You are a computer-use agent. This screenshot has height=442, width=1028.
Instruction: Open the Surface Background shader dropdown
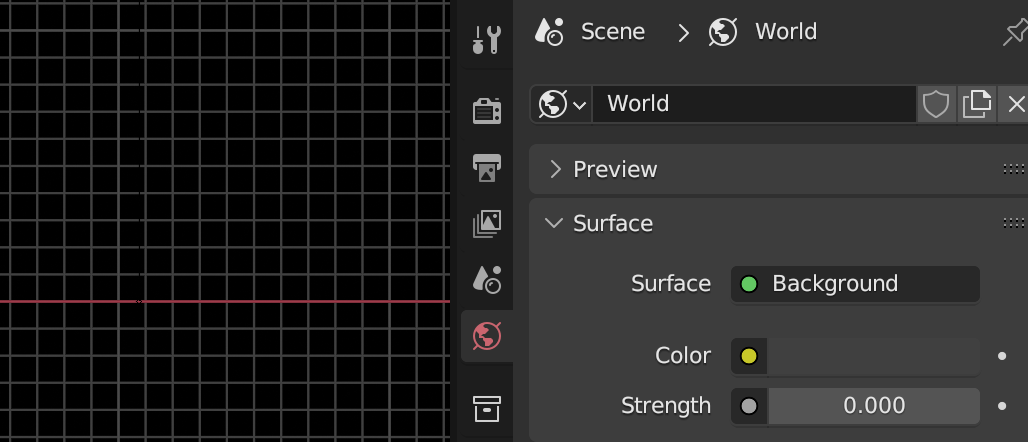(x=855, y=284)
